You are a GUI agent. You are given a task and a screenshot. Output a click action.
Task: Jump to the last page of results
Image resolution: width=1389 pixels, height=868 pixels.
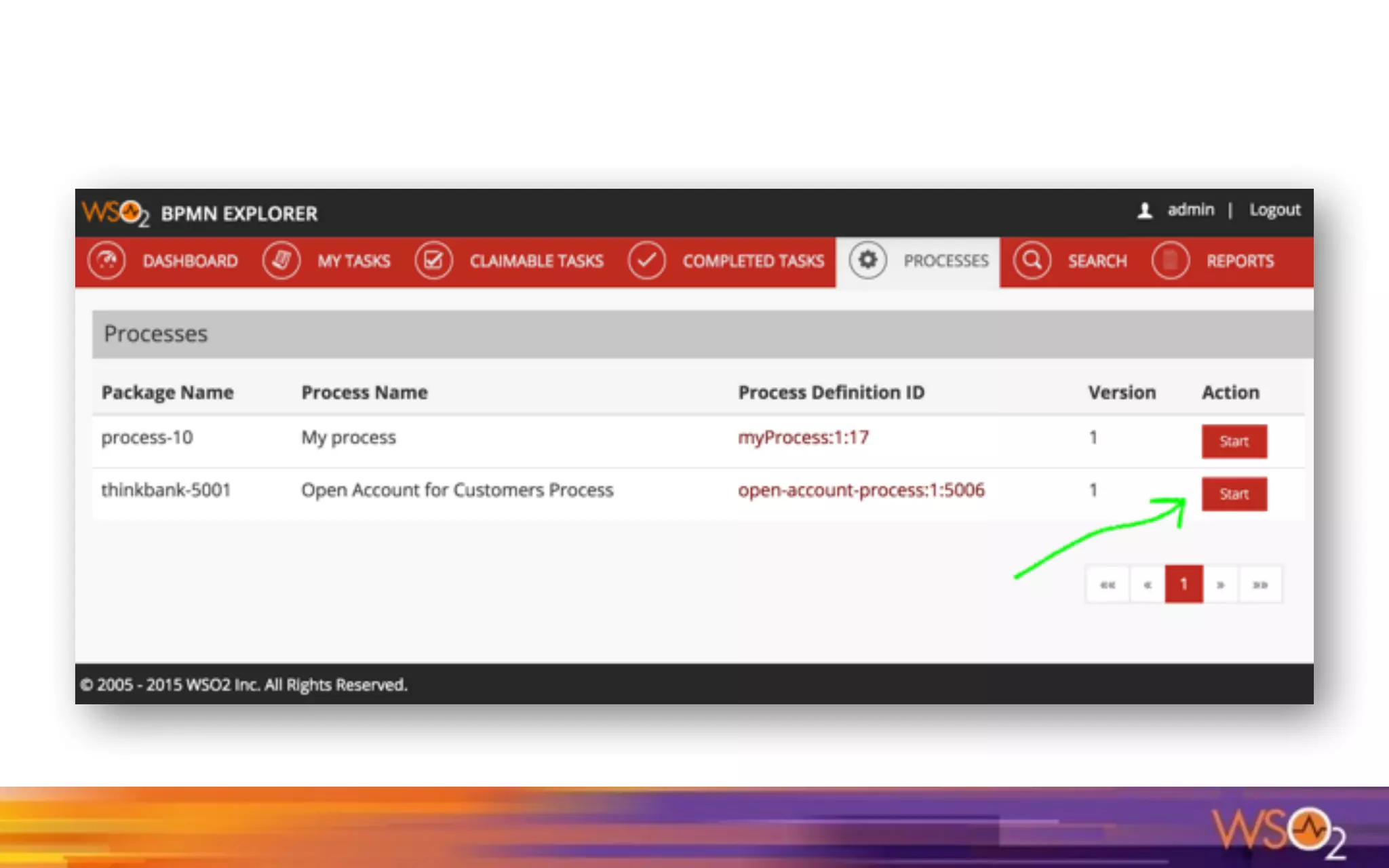coord(1260,585)
